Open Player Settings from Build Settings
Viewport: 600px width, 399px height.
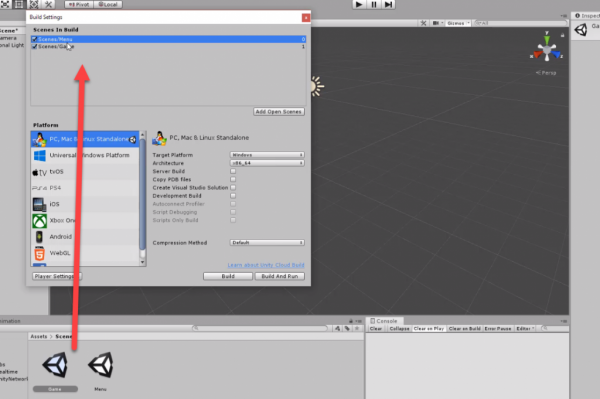[57, 276]
